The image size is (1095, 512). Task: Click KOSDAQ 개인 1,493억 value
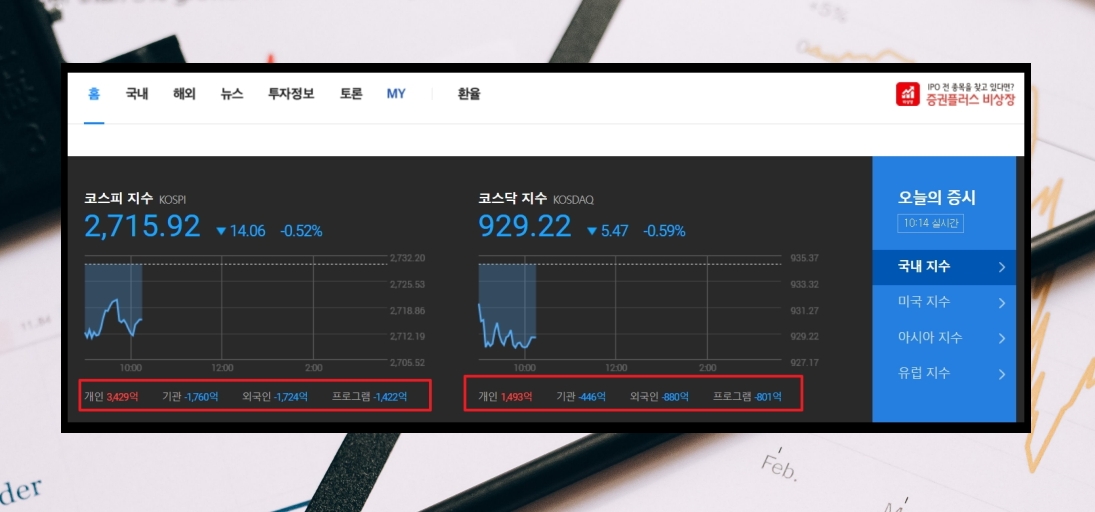516,397
